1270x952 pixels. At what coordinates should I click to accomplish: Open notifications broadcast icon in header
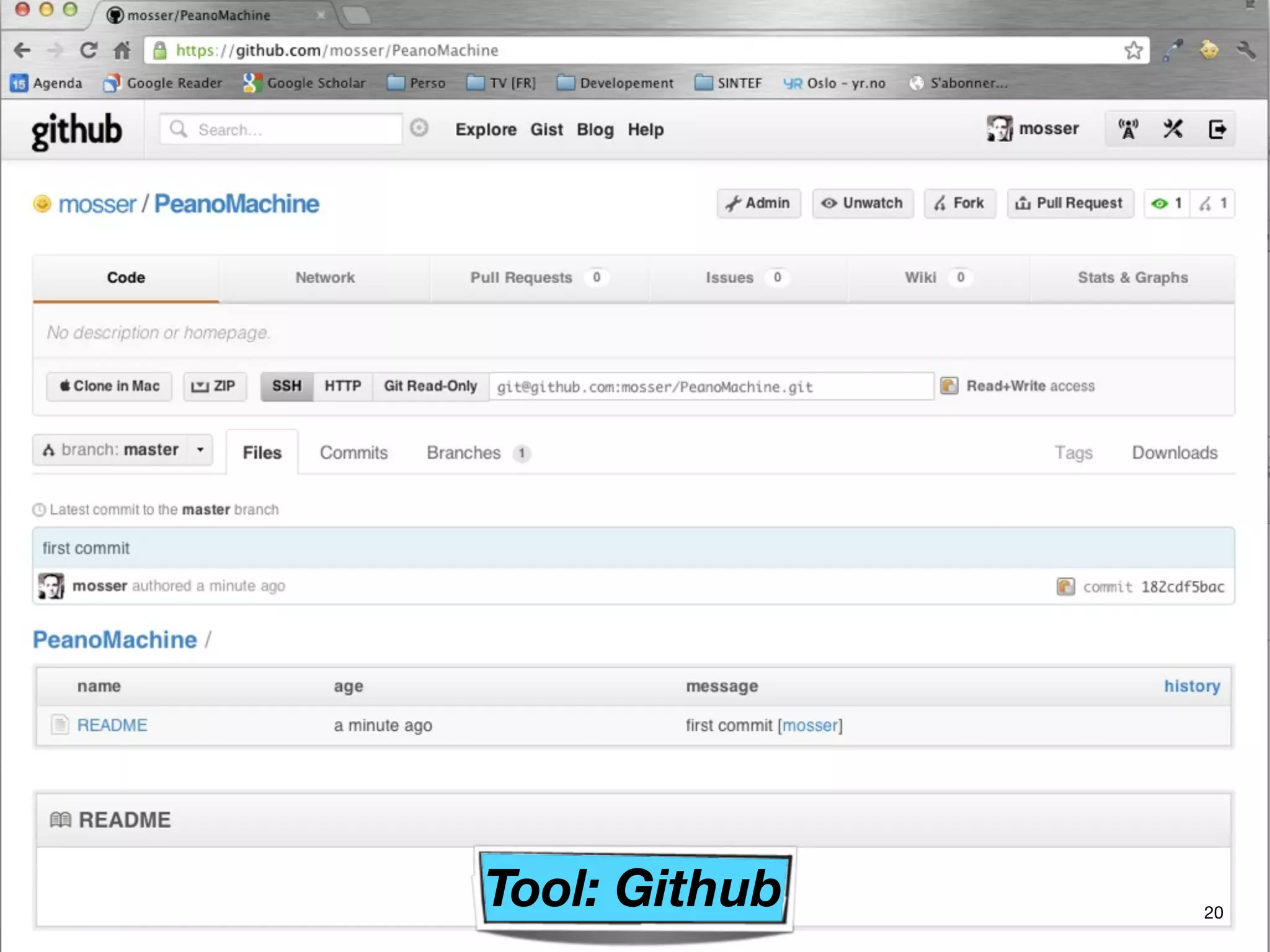click(1128, 129)
